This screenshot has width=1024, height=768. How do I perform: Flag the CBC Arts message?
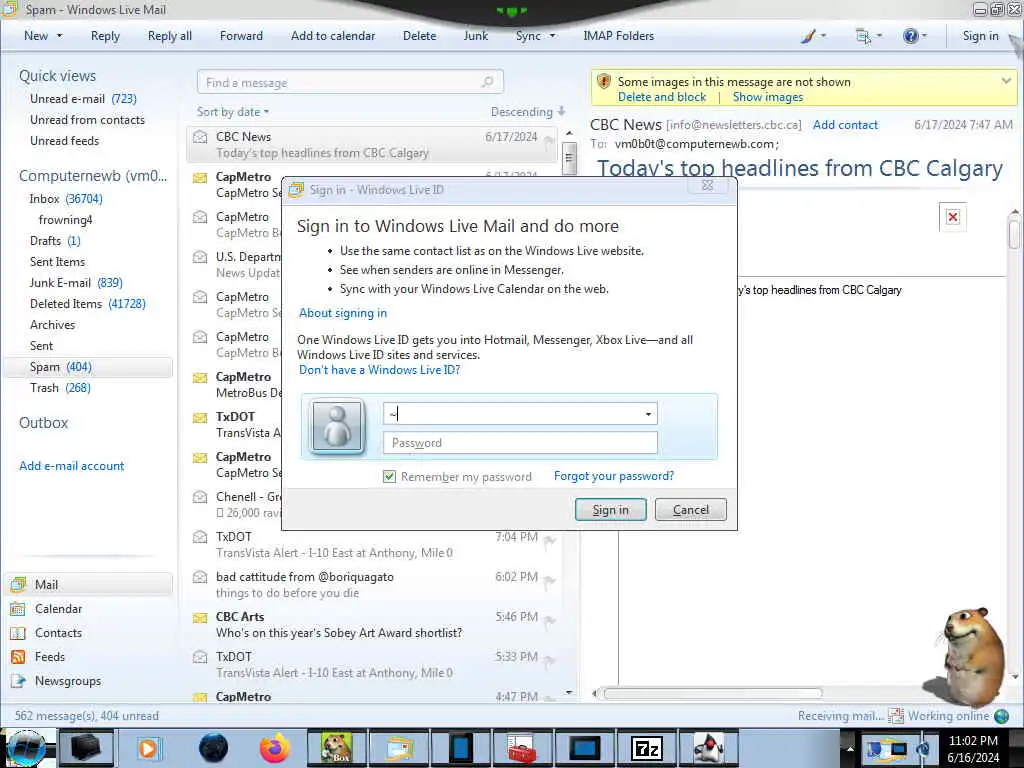[550, 620]
